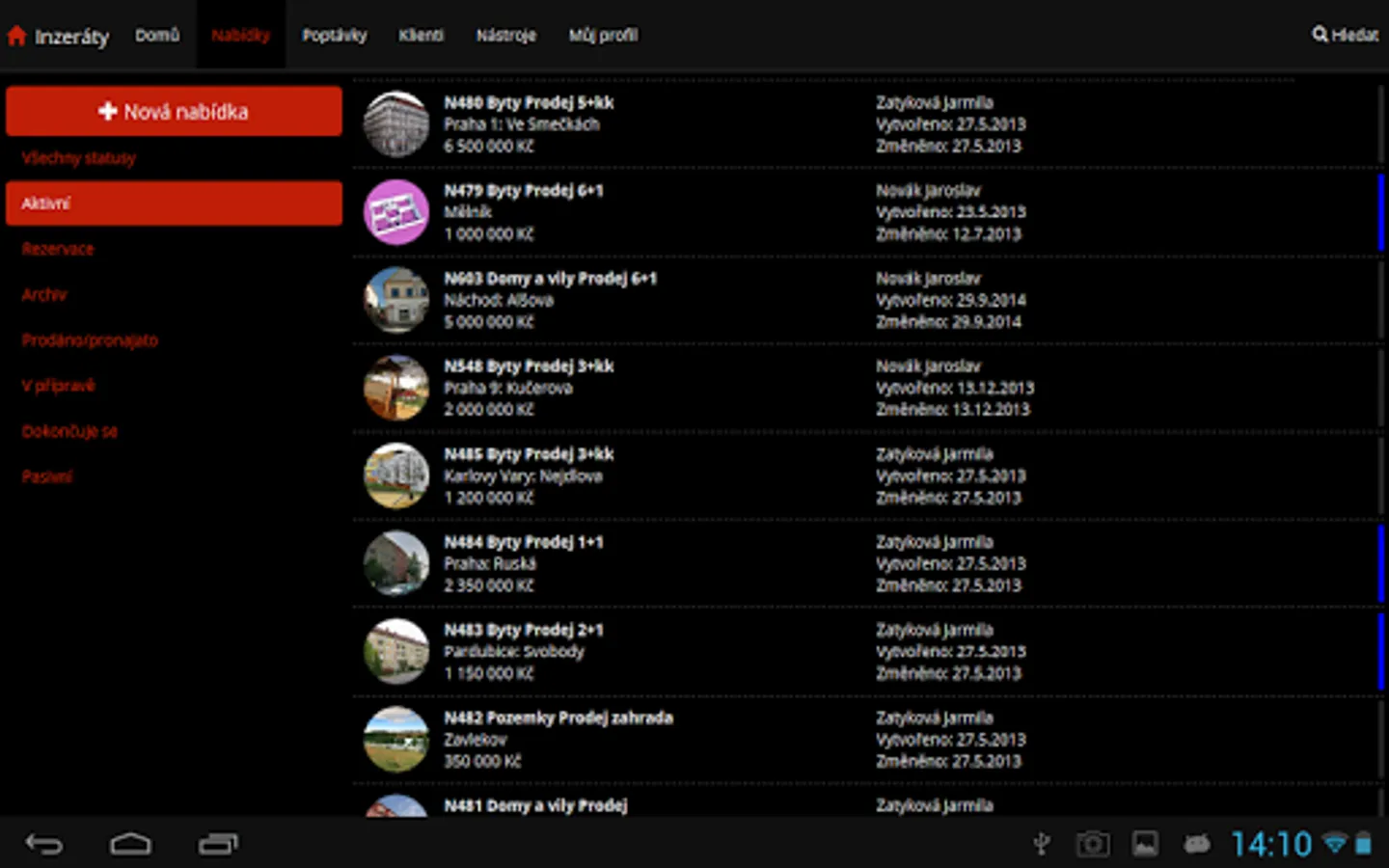
Task: Open thumbnail of listing N482
Action: pos(396,740)
